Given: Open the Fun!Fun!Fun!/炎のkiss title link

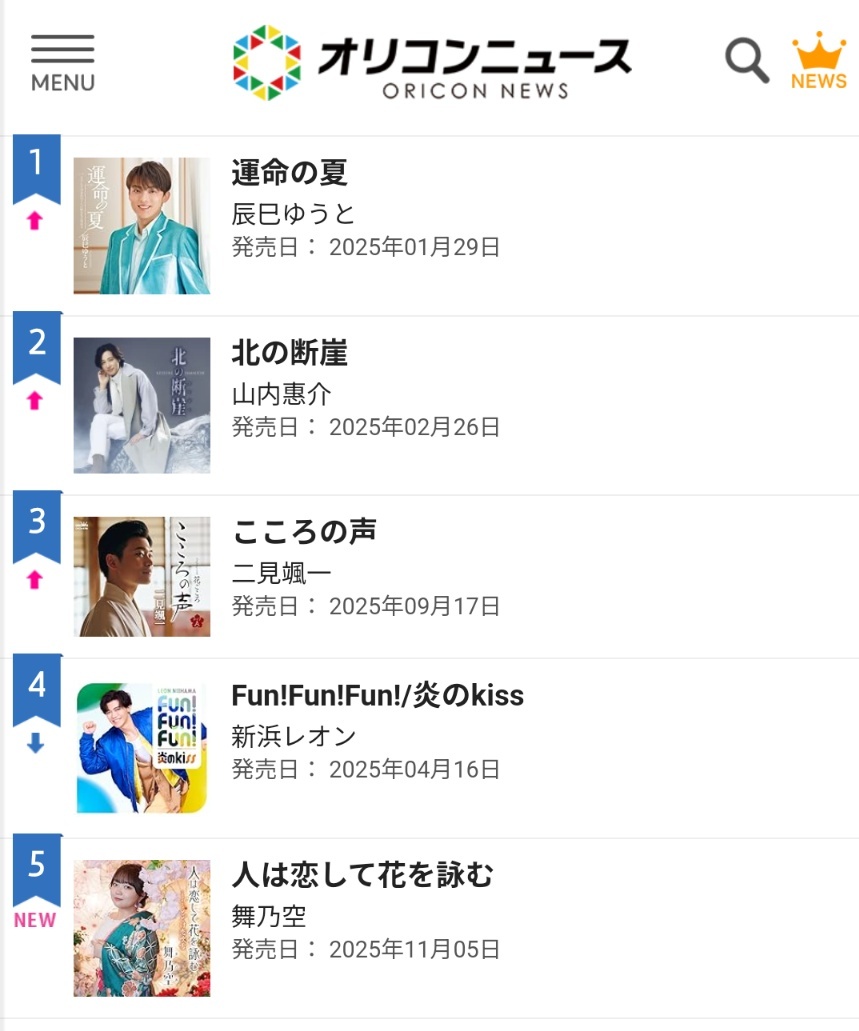Looking at the screenshot, I should click(377, 695).
